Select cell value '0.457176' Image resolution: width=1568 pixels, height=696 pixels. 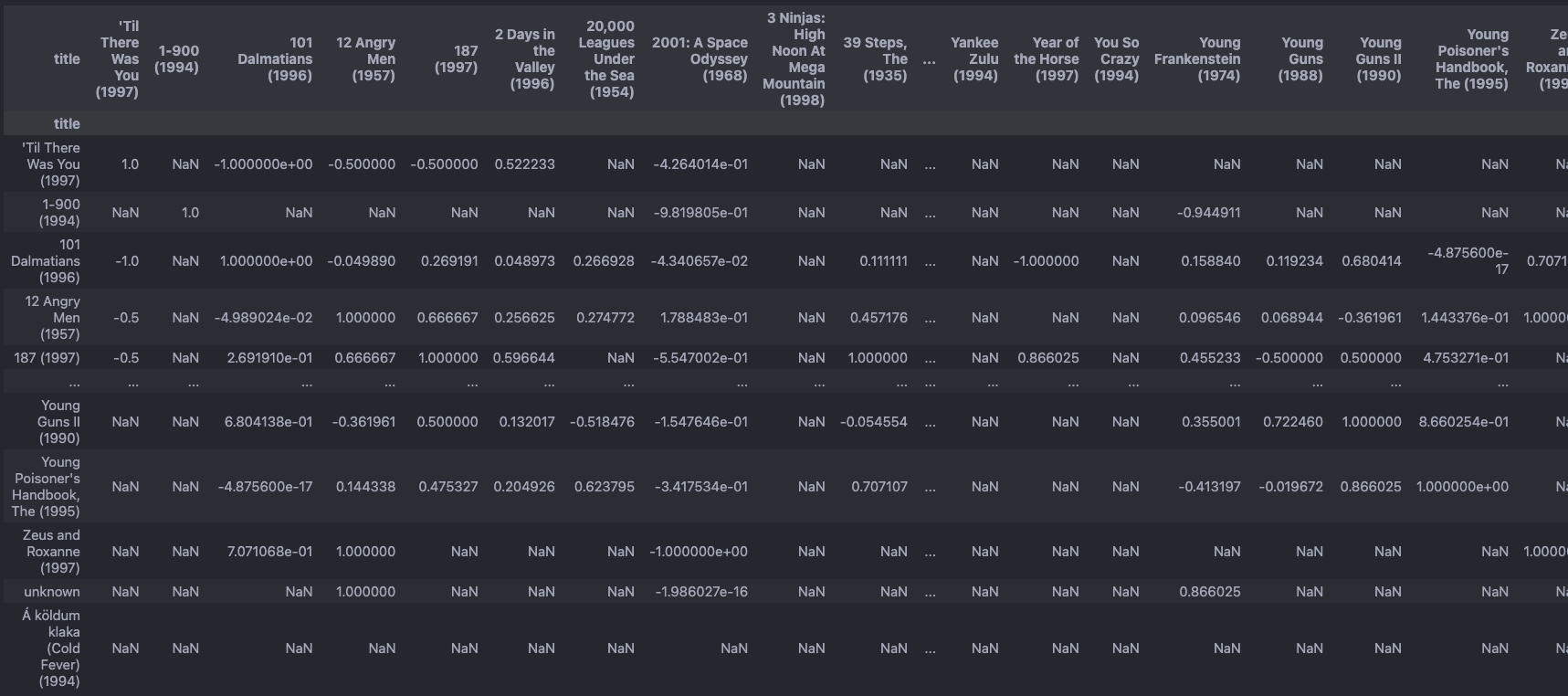879,318
